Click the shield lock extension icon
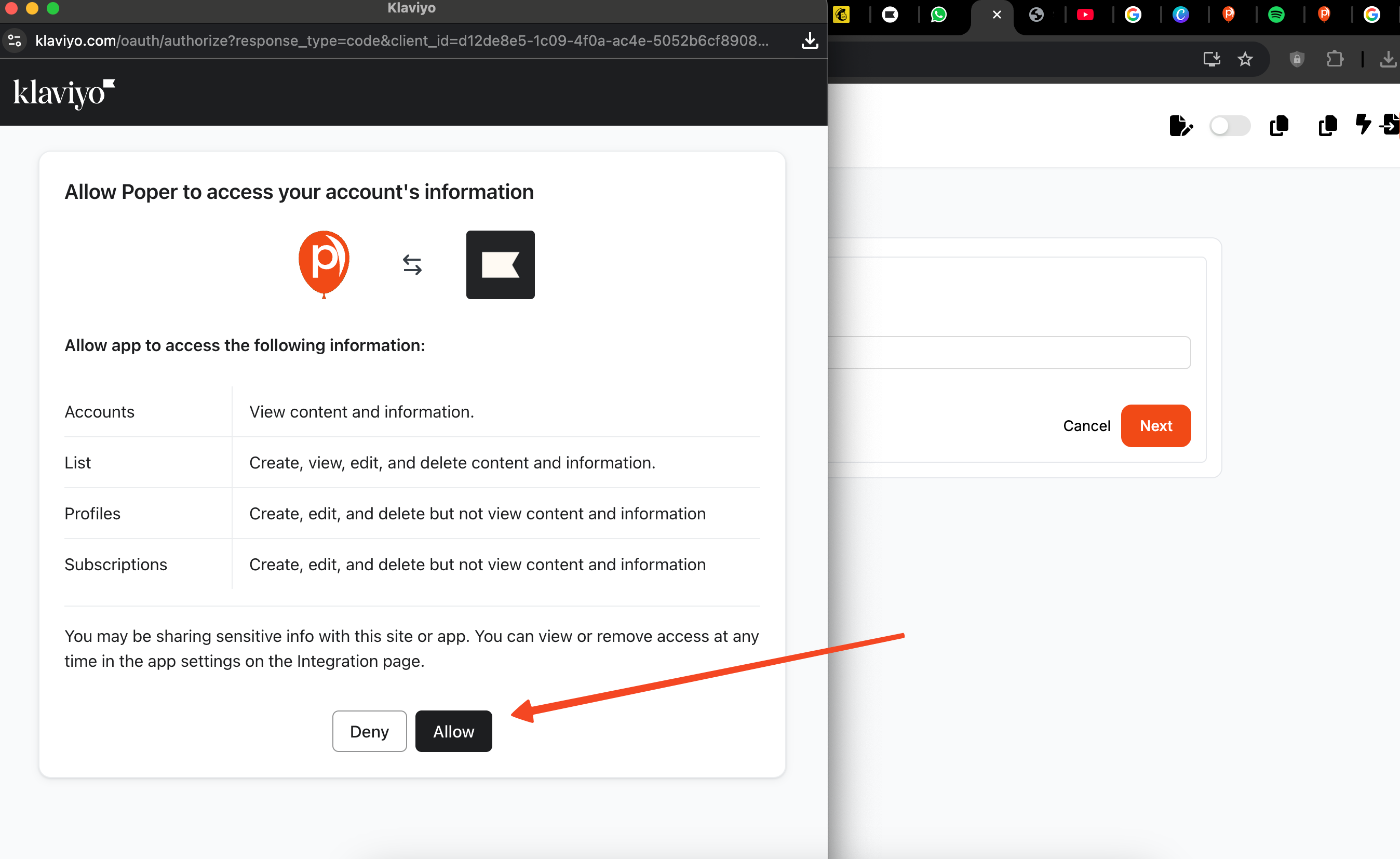This screenshot has width=1400, height=859. [x=1297, y=59]
